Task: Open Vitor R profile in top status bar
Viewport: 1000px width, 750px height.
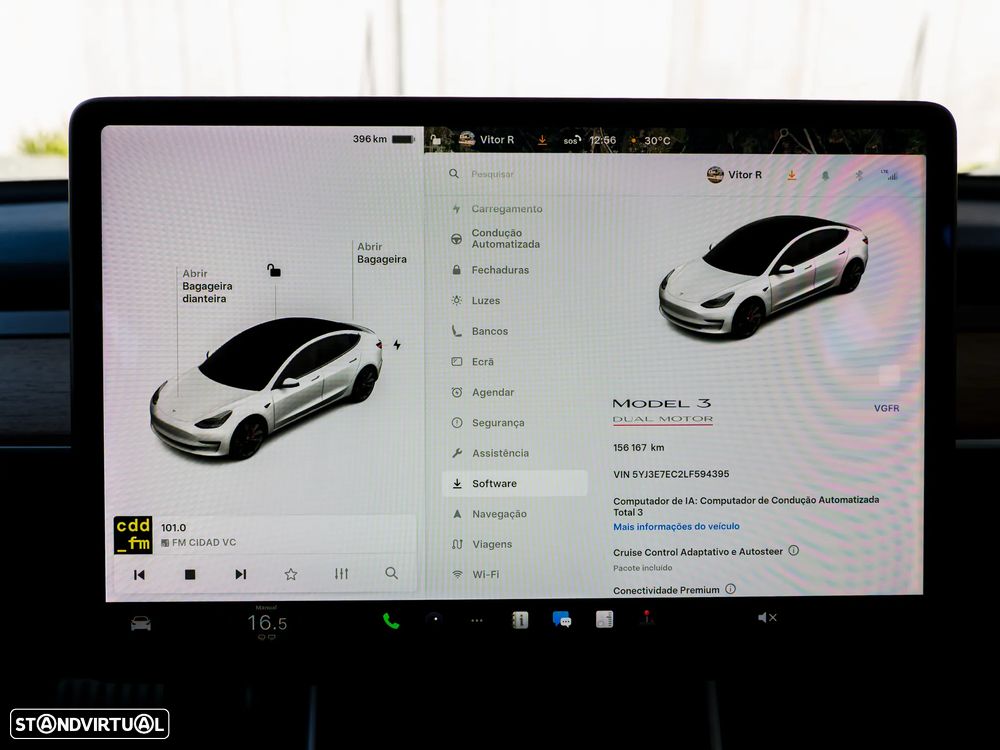Action: click(486, 139)
